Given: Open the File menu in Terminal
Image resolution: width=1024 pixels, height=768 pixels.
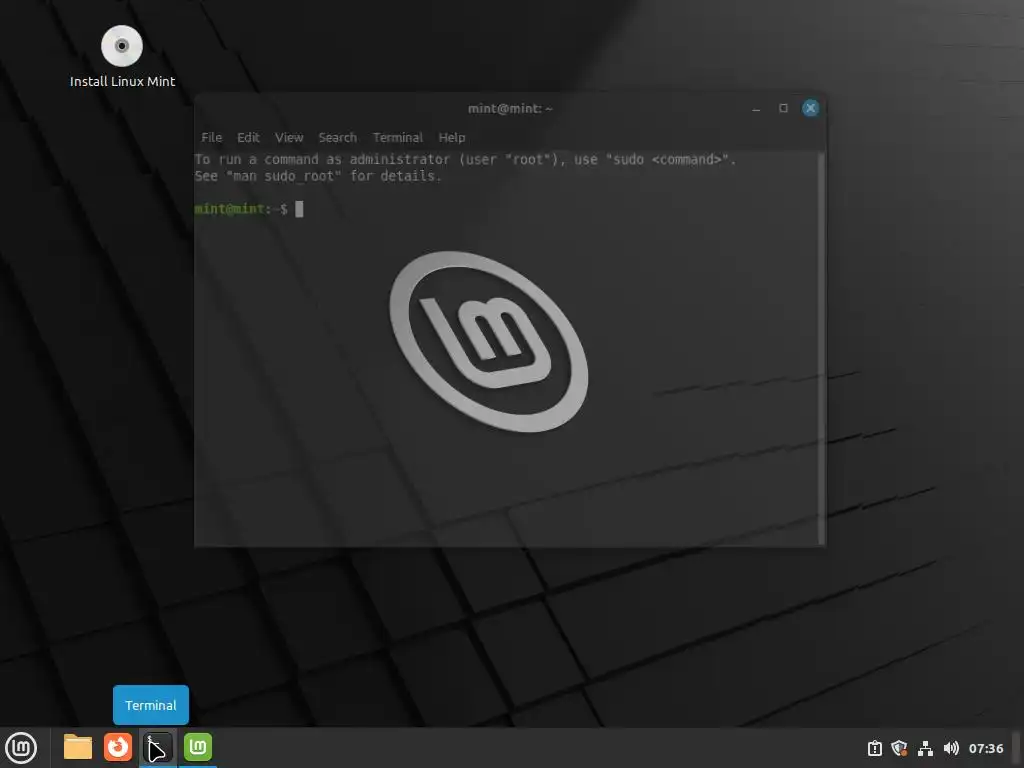Looking at the screenshot, I should tap(212, 137).
